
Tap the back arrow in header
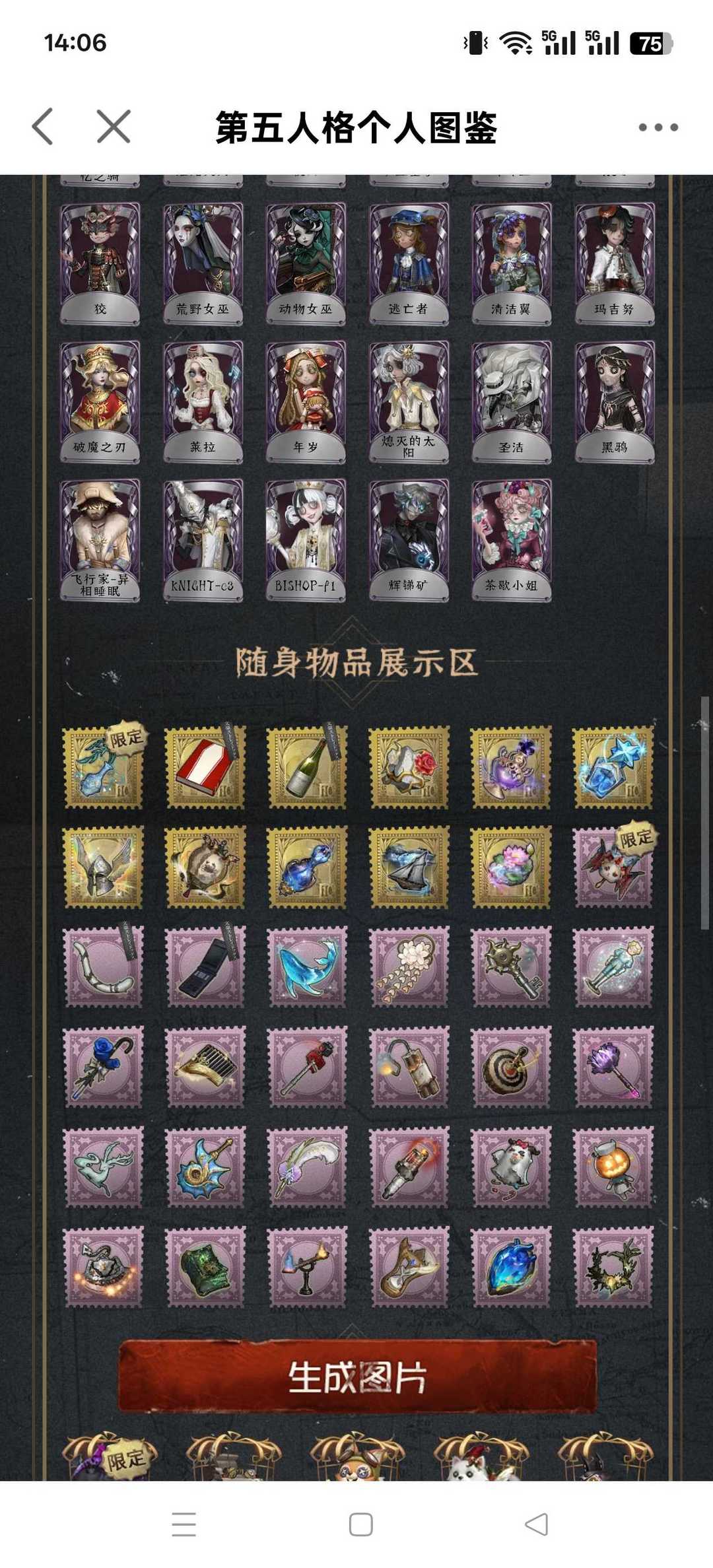(x=43, y=126)
